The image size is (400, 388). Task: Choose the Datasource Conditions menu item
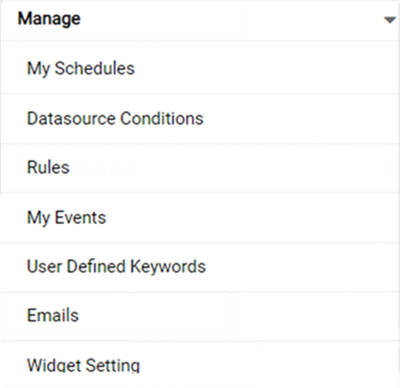[200, 118]
